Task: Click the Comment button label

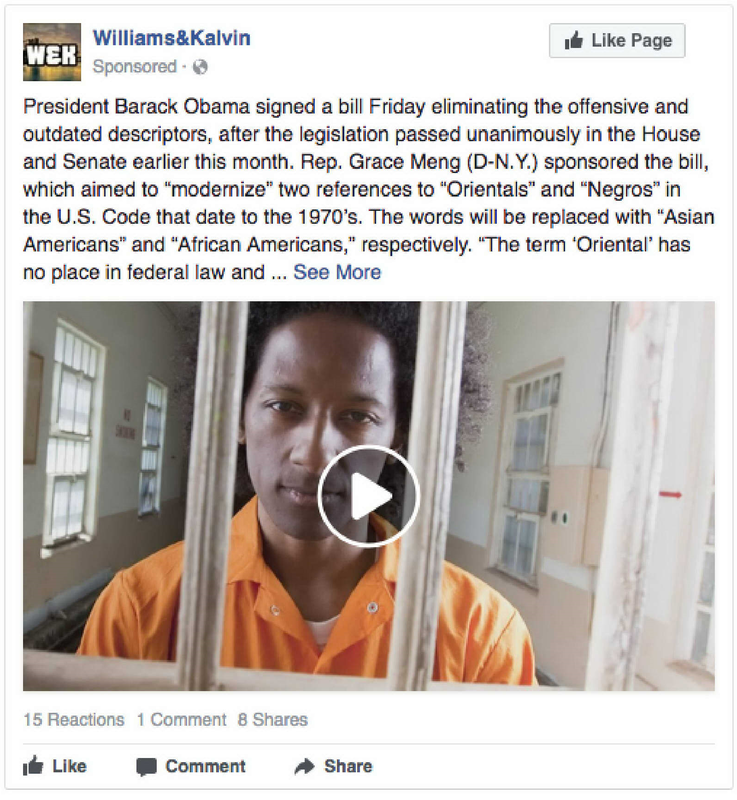Action: coord(206,766)
